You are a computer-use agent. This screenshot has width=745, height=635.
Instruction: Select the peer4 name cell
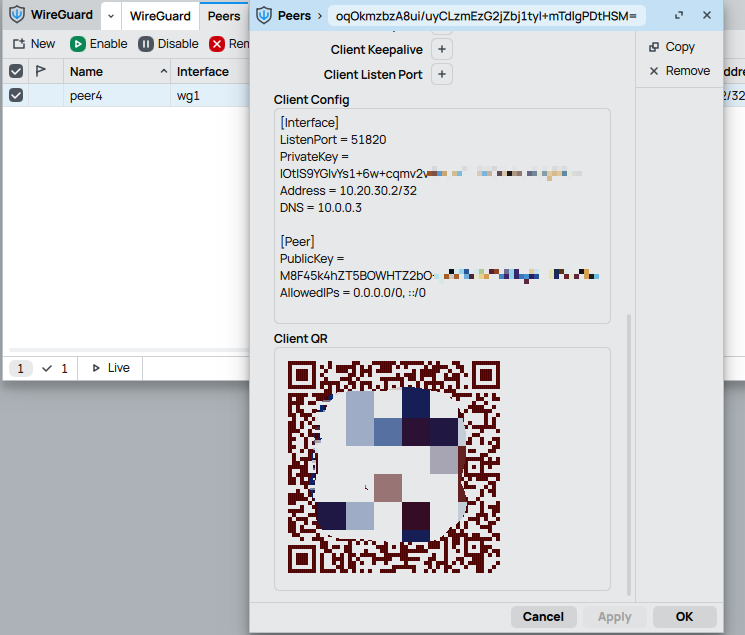[86, 96]
